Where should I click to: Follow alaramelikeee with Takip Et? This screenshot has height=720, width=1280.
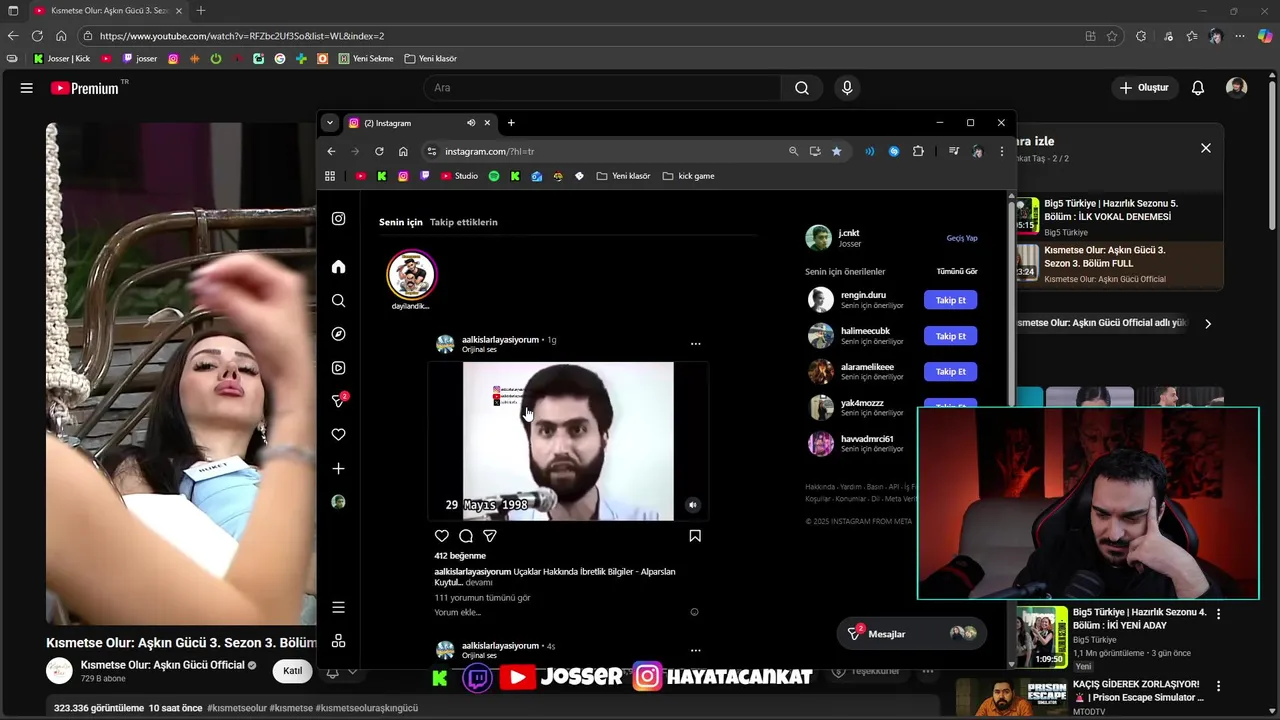[950, 371]
